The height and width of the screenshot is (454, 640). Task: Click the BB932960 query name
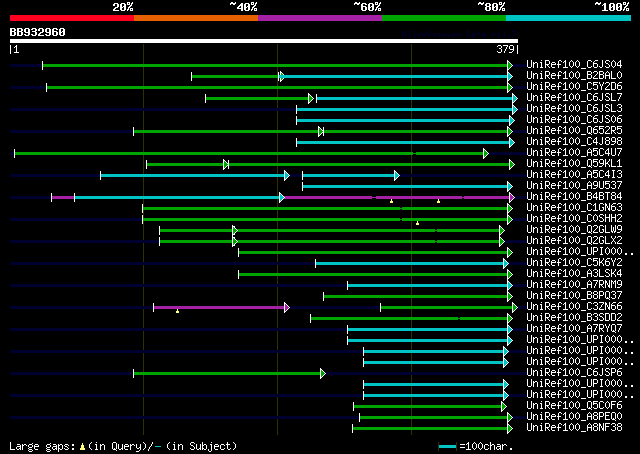(38, 32)
